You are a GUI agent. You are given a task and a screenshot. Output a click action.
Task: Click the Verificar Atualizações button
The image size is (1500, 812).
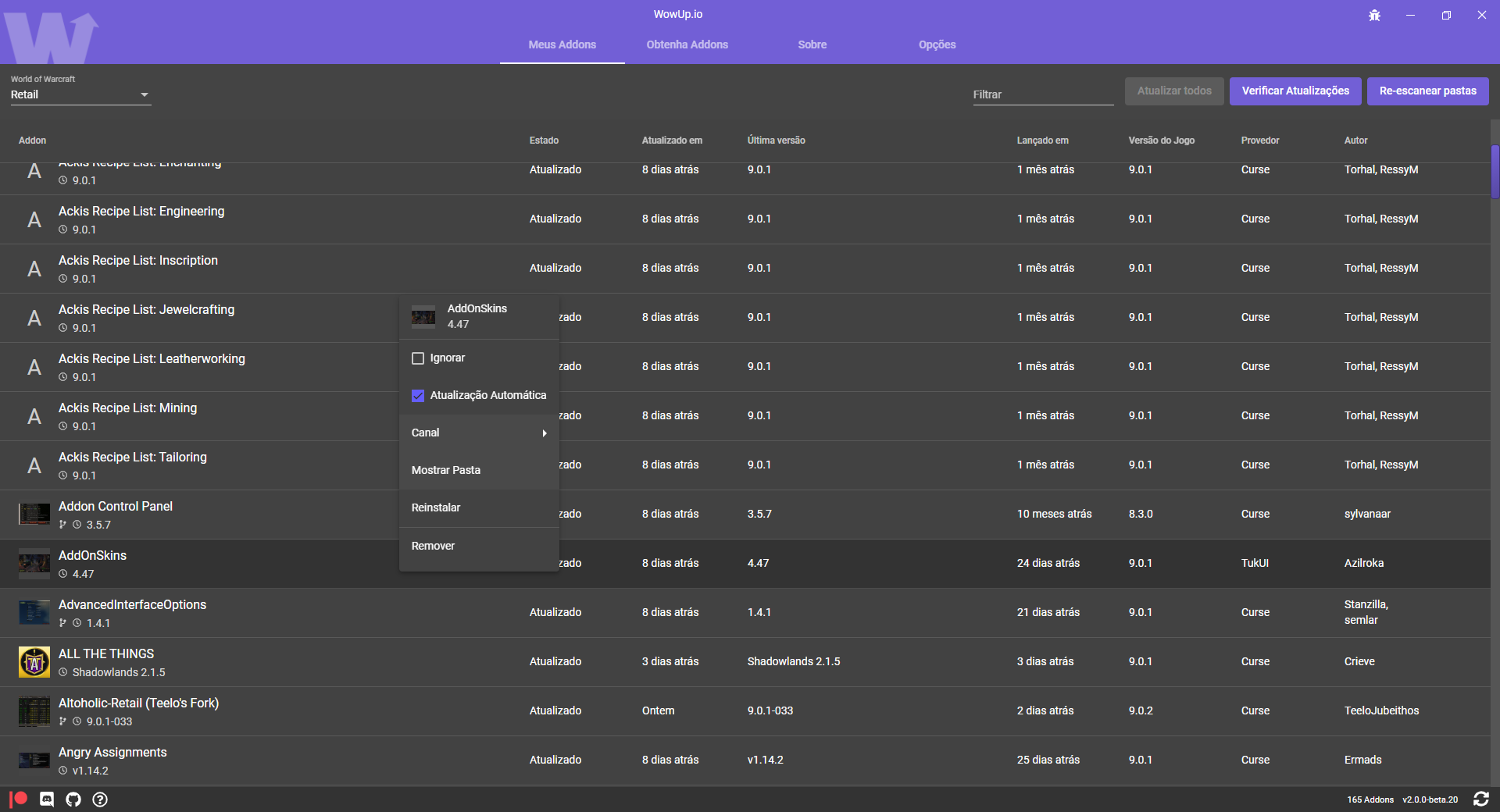pos(1295,91)
